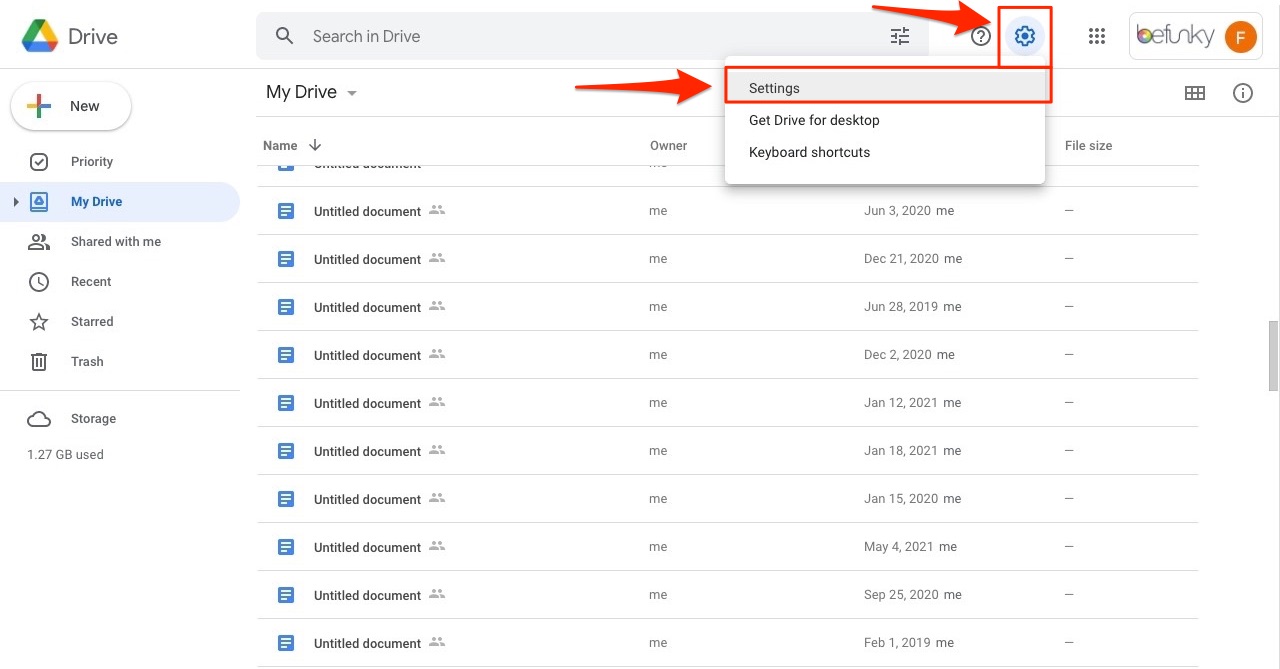Open Priority in the sidebar

pyautogui.click(x=92, y=162)
